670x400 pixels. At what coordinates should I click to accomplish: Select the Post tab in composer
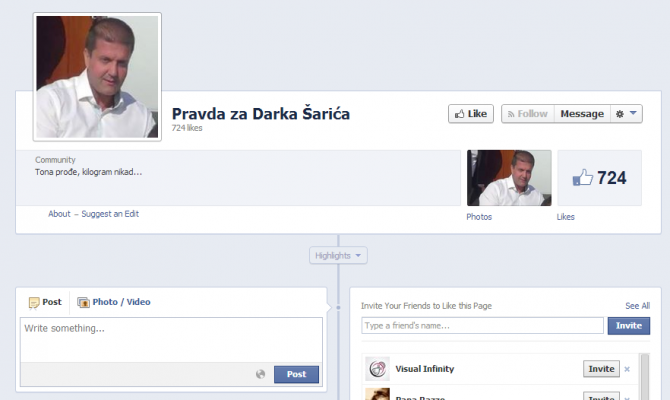45,302
